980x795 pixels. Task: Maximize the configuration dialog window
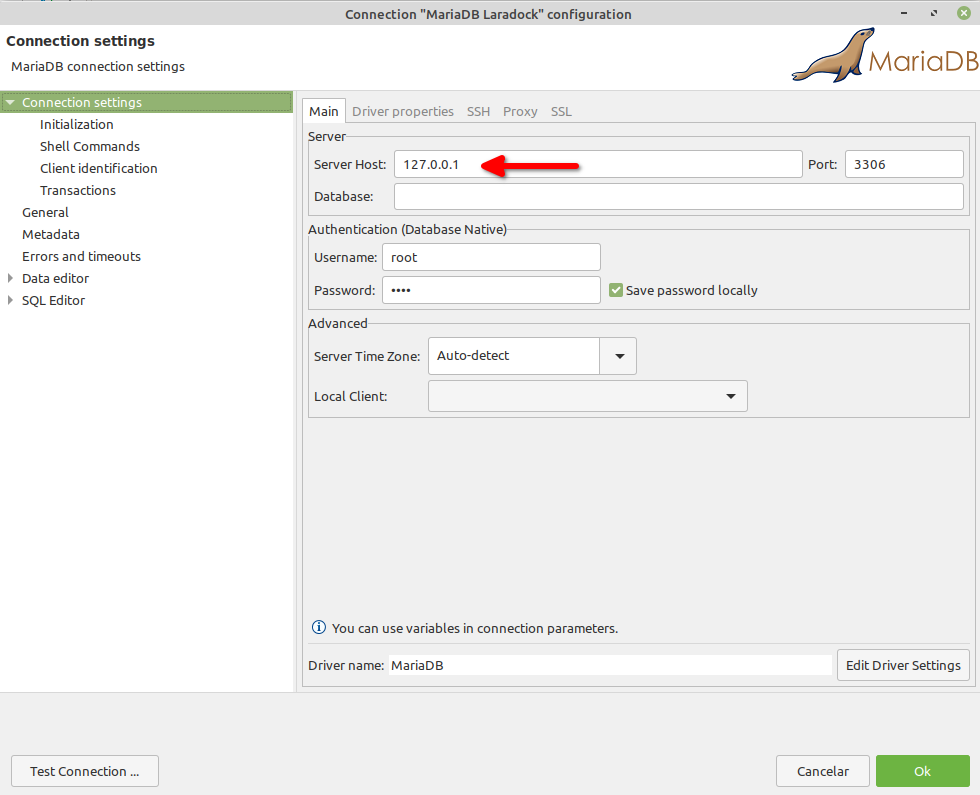(934, 13)
